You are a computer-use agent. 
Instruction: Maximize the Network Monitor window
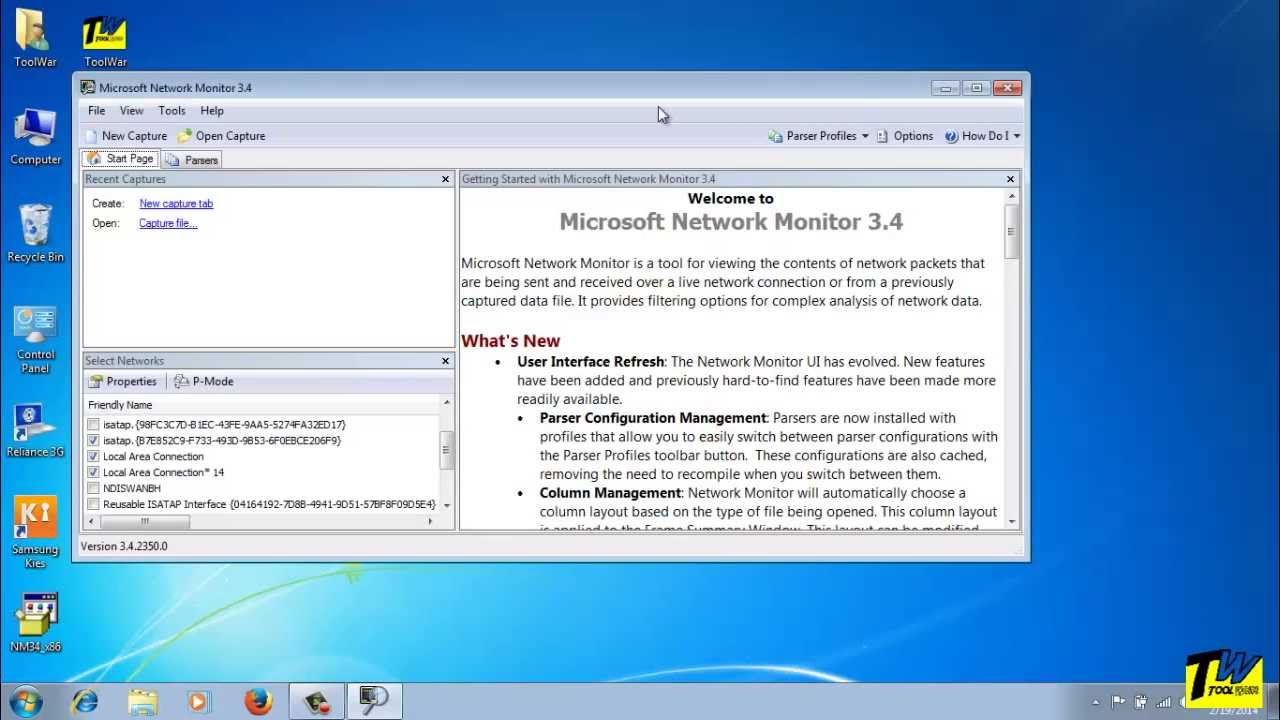pos(976,88)
